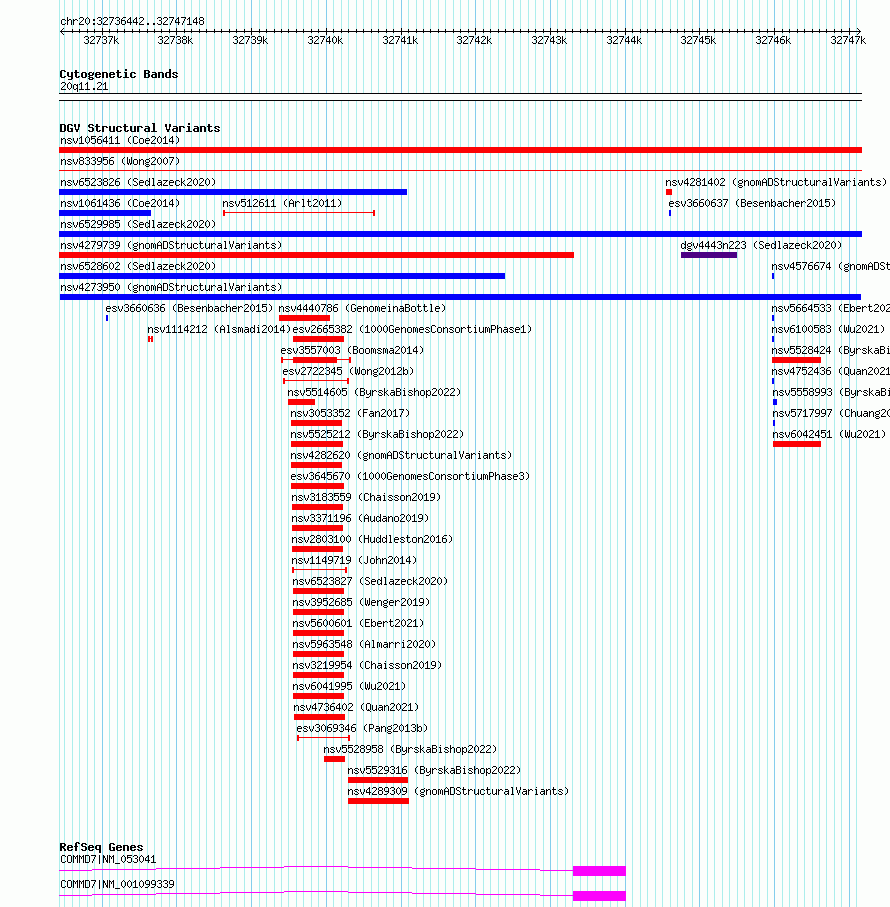The image size is (890, 907).
Task: Select nsv5717997 Chuang variant label
Action: pos(831,414)
